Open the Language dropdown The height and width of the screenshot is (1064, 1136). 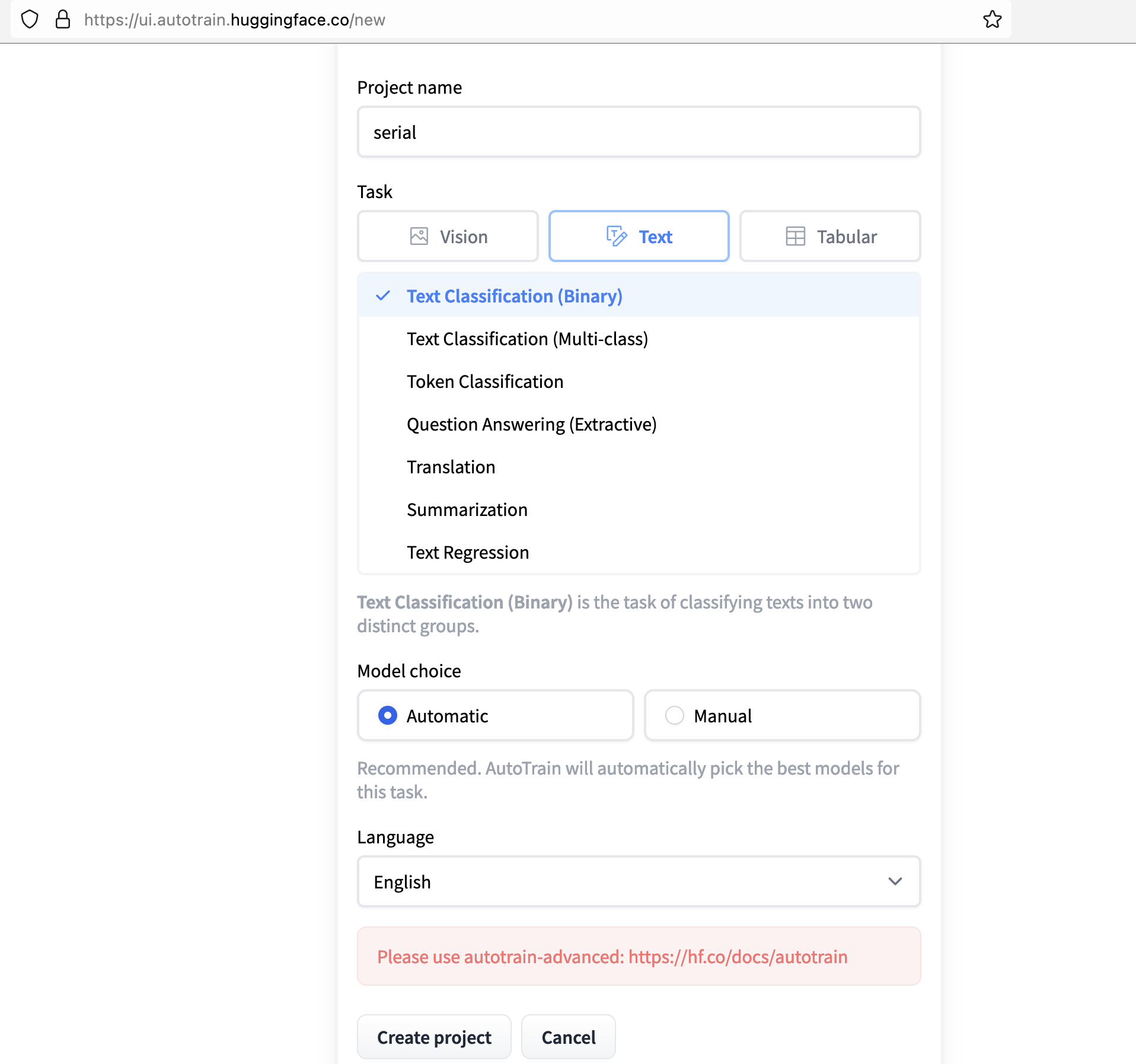(x=638, y=882)
